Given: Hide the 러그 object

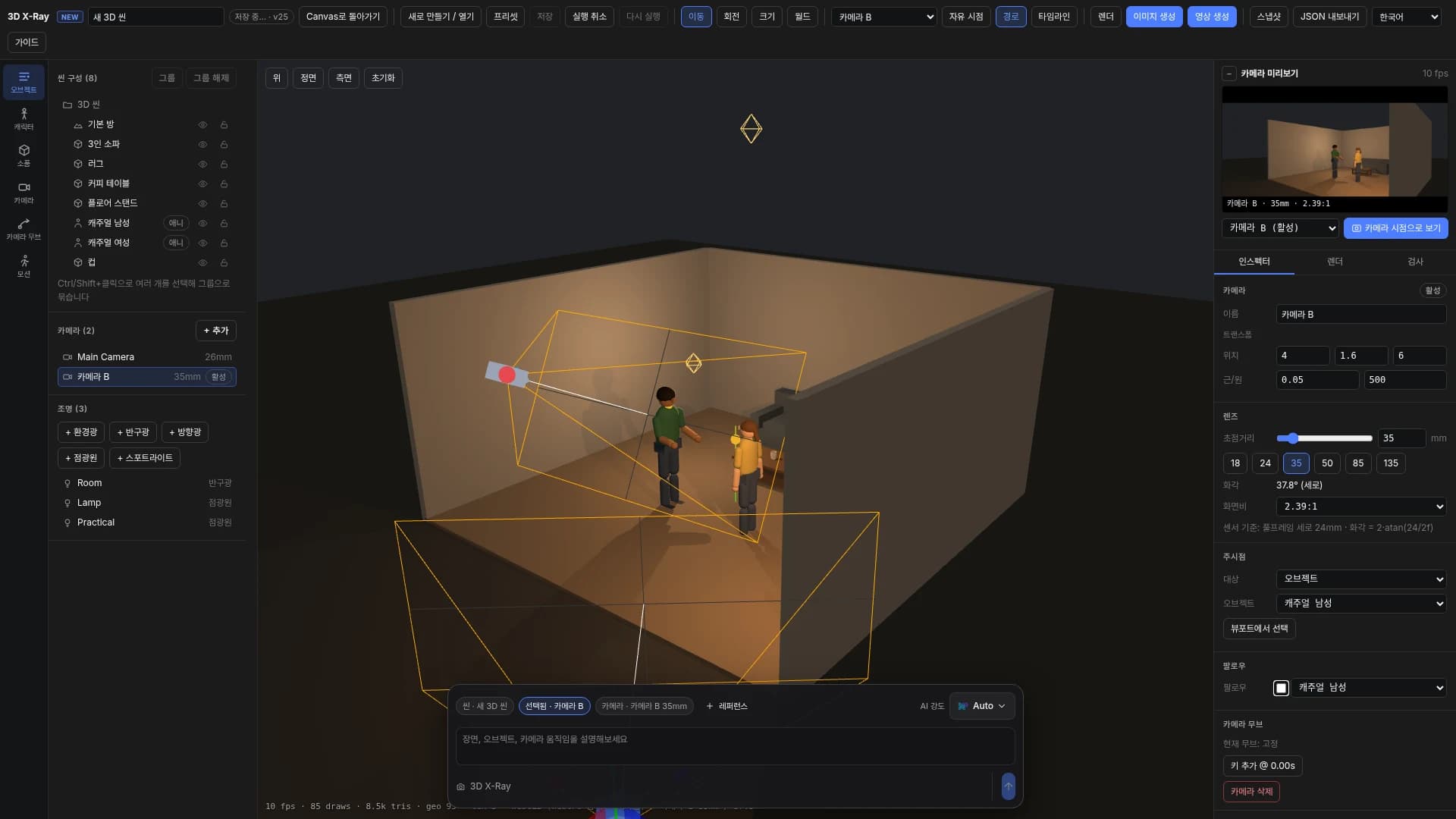Looking at the screenshot, I should [x=202, y=164].
